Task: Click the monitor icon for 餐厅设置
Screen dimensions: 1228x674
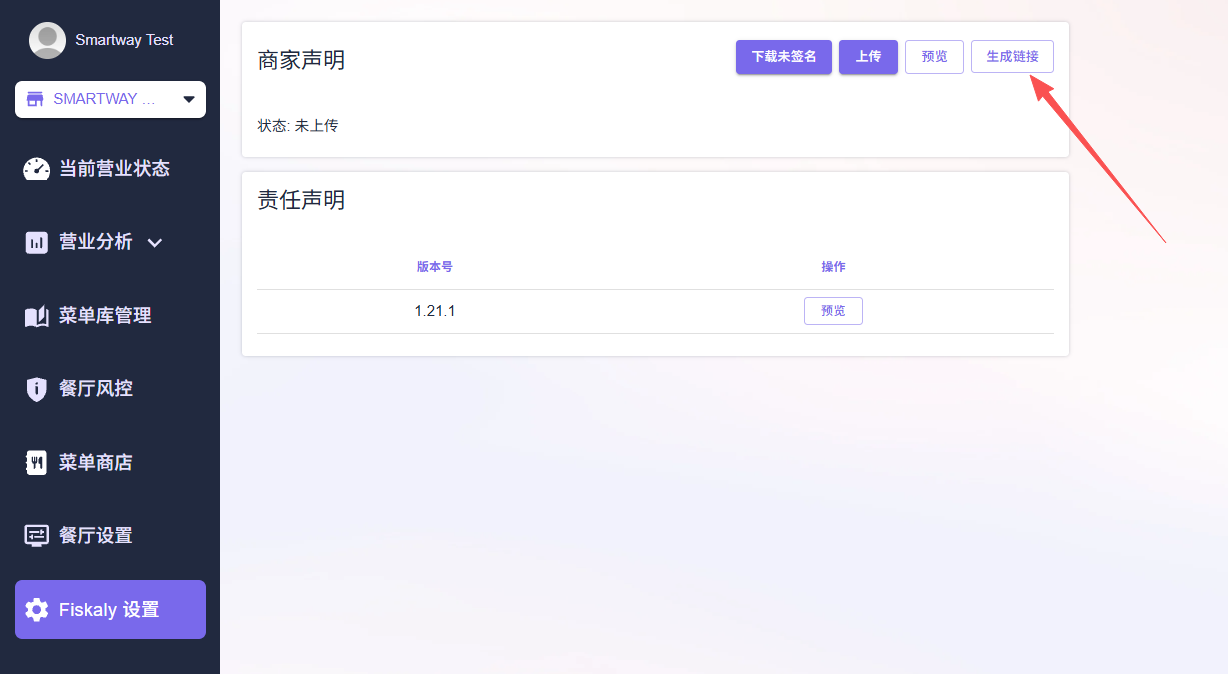Action: [37, 536]
